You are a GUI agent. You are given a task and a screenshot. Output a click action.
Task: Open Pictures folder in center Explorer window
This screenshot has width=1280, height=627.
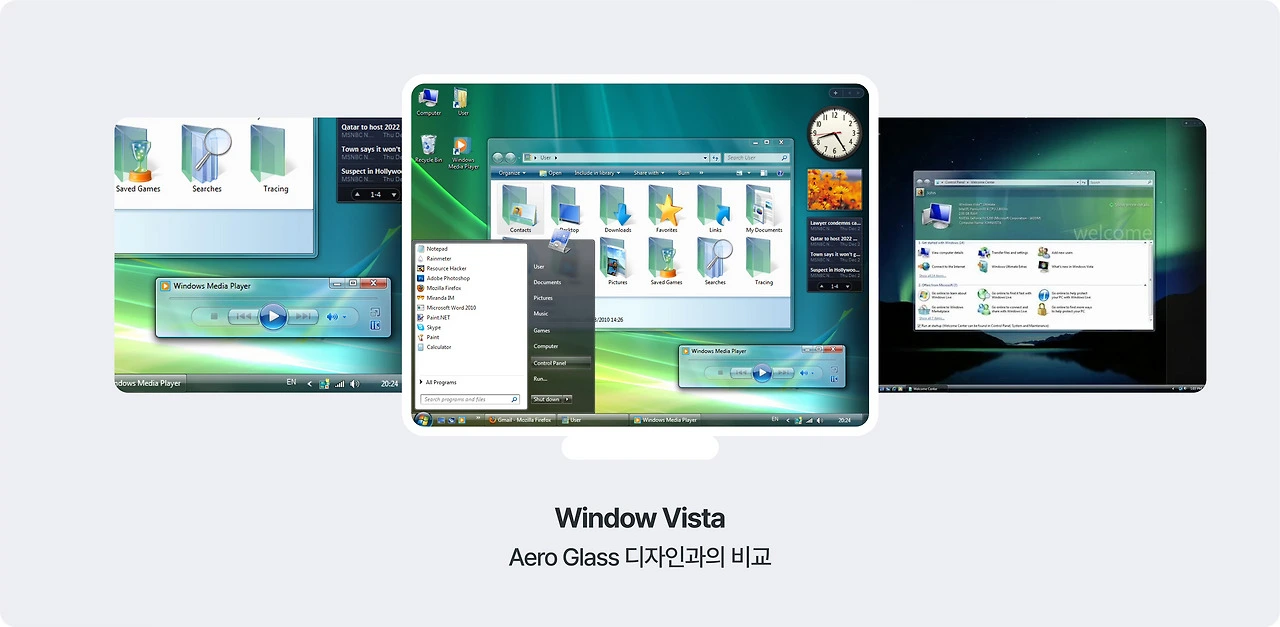click(x=618, y=263)
